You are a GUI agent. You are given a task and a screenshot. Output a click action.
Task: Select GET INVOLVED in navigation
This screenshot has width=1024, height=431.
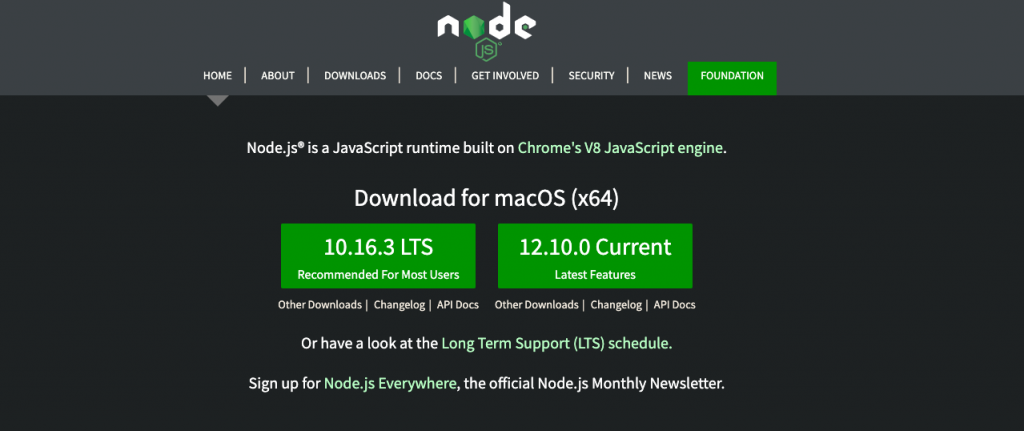[x=505, y=76]
